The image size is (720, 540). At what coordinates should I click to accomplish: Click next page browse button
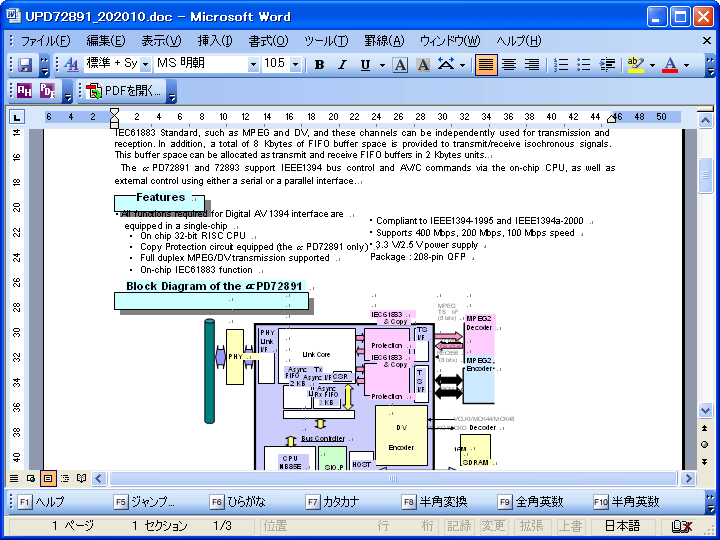pos(705,461)
